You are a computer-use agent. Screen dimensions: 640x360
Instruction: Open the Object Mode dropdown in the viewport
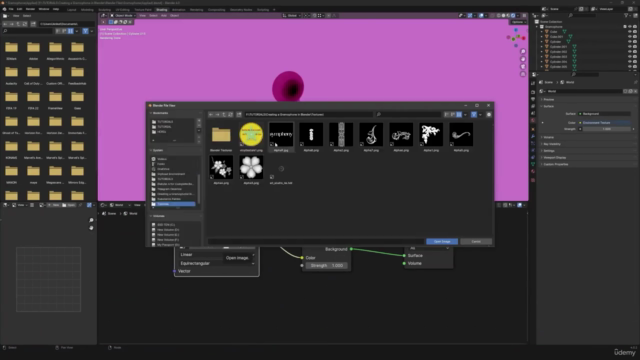tap(123, 16)
